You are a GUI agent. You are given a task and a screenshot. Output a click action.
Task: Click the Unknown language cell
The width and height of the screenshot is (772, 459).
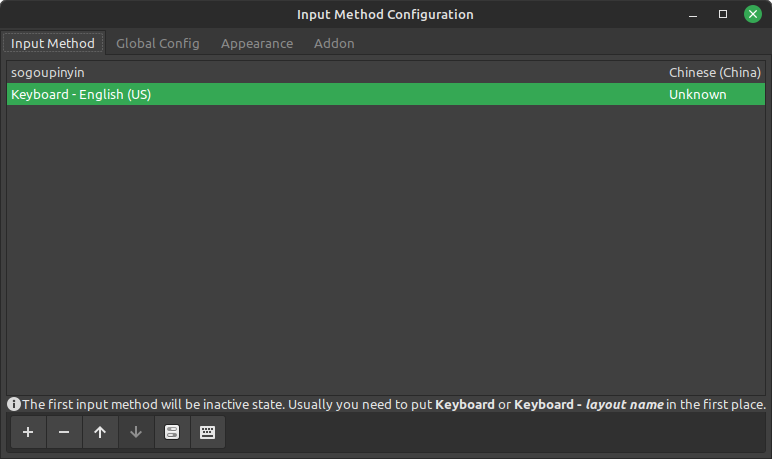point(697,95)
